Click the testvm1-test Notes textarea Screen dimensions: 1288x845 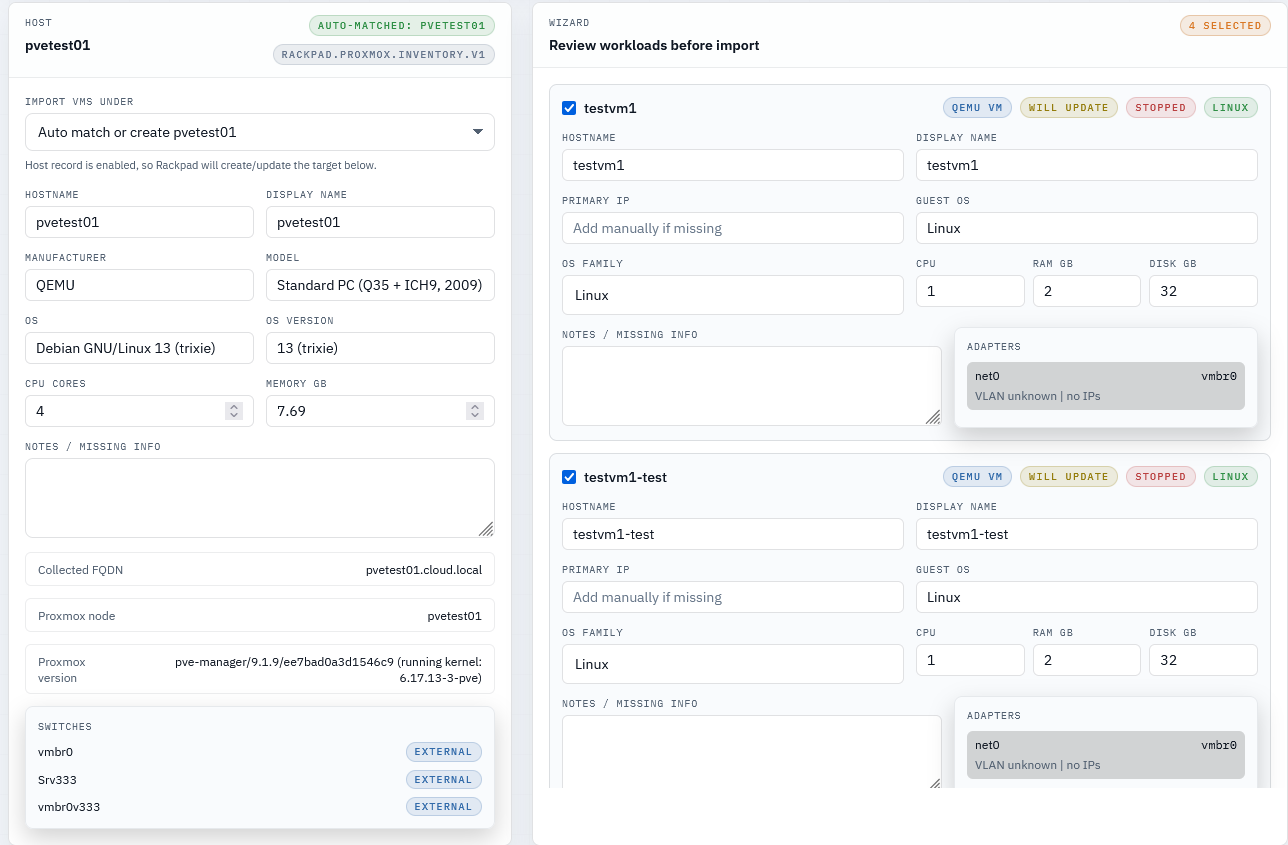pos(752,752)
